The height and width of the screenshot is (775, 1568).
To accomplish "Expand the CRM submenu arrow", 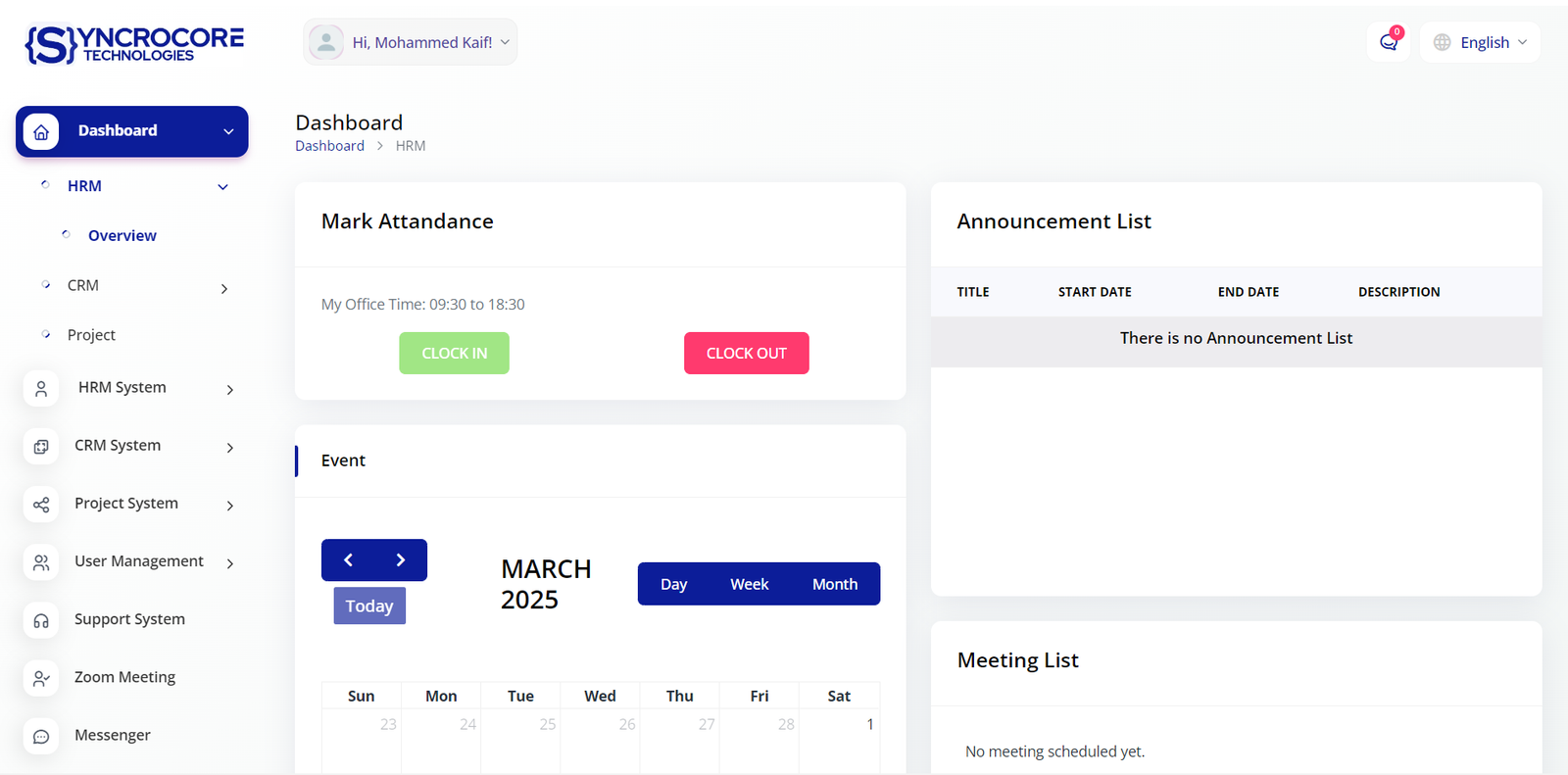I will (x=224, y=288).
